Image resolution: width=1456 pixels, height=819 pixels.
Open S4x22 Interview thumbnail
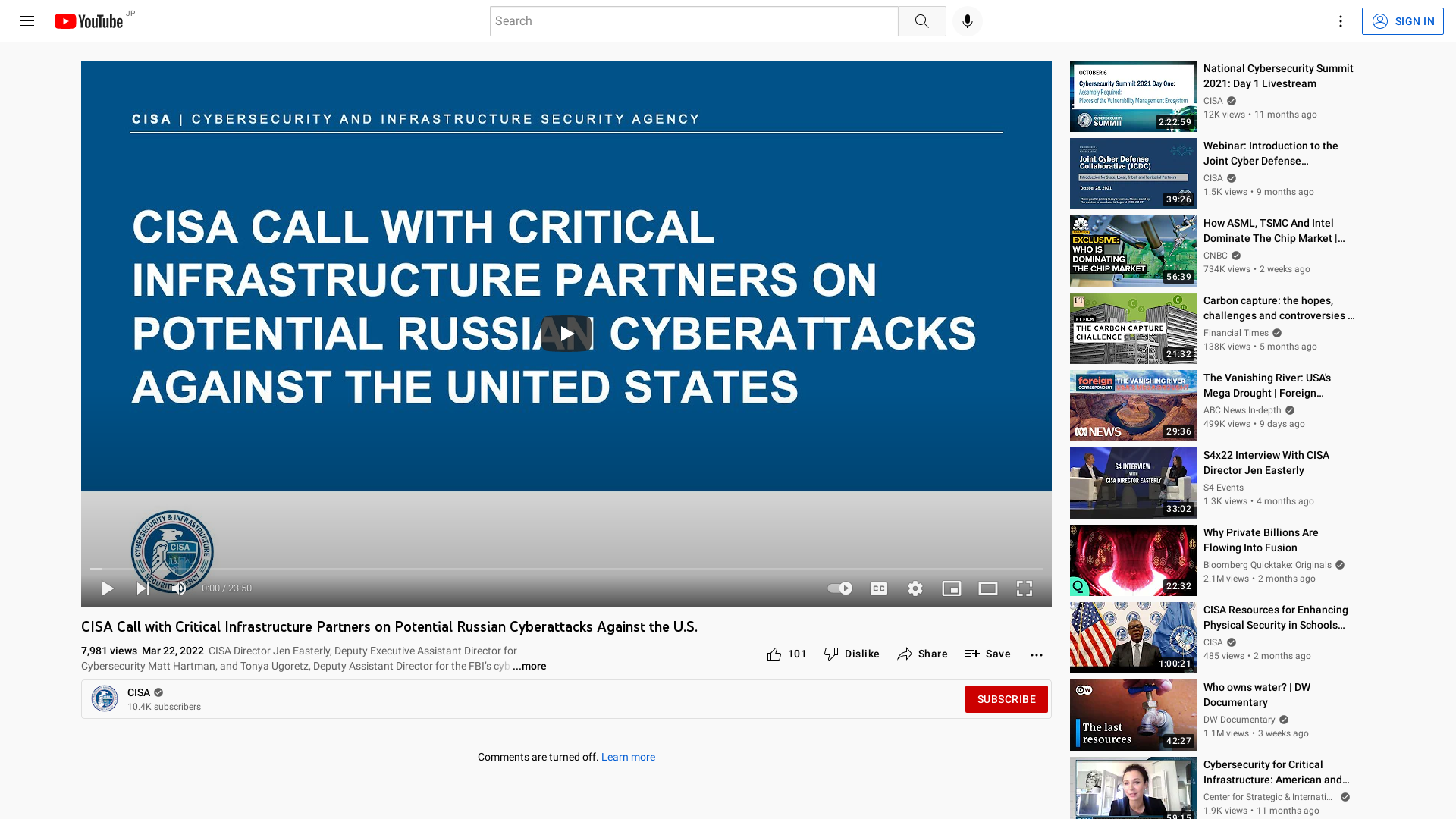pyautogui.click(x=1134, y=483)
